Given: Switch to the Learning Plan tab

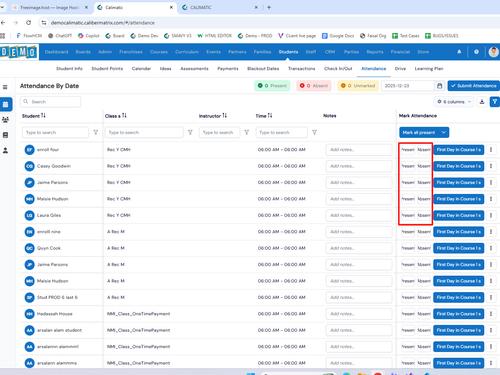Looking at the screenshot, I should (x=429, y=69).
